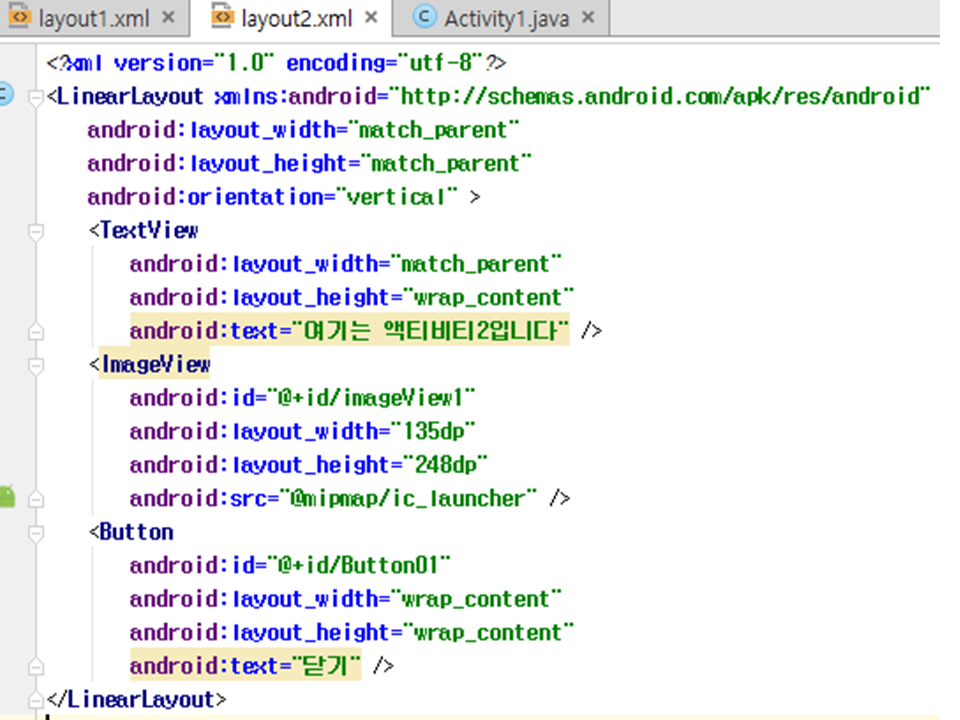
Task: Open the Activity1.java tab
Action: click(505, 18)
